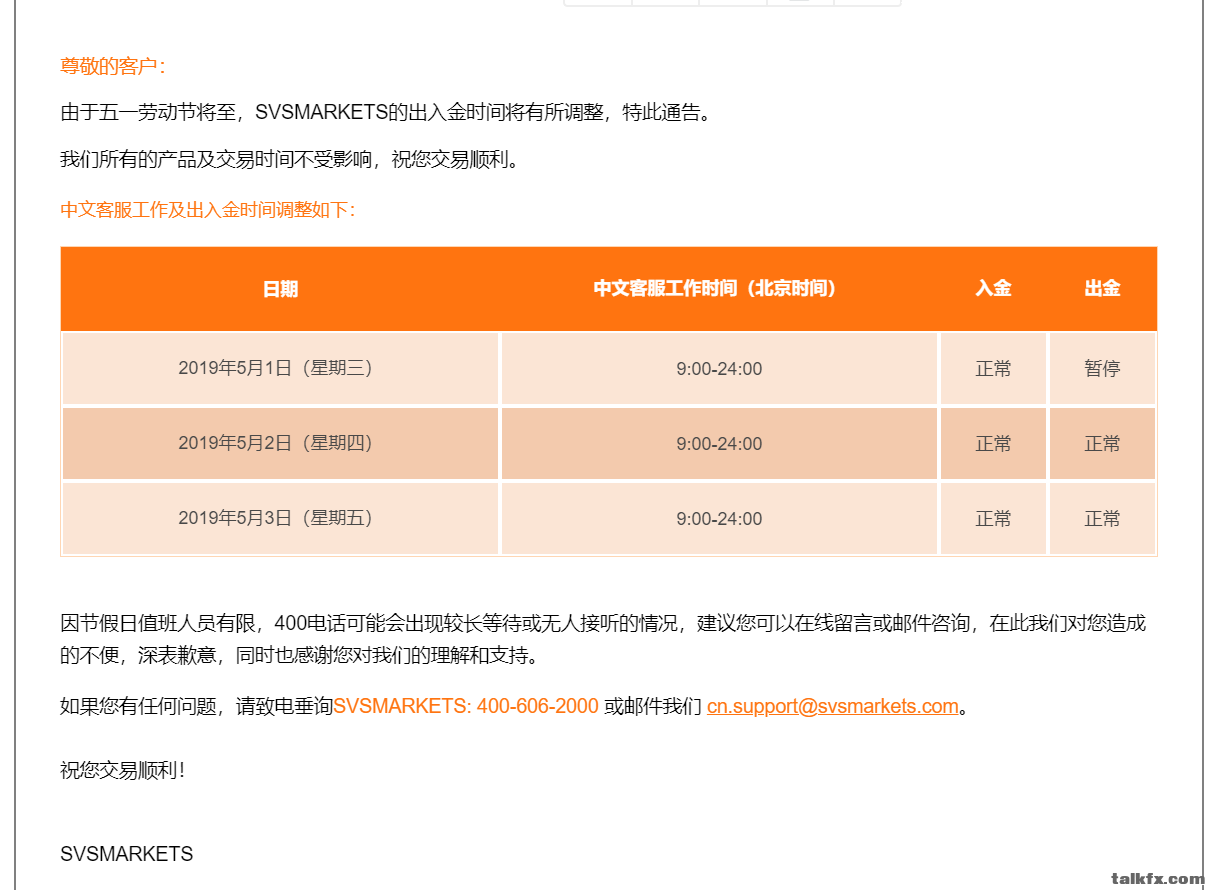Click the SVSMARKETS signature at the bottom
This screenshot has height=890, width=1210.
(x=126, y=854)
